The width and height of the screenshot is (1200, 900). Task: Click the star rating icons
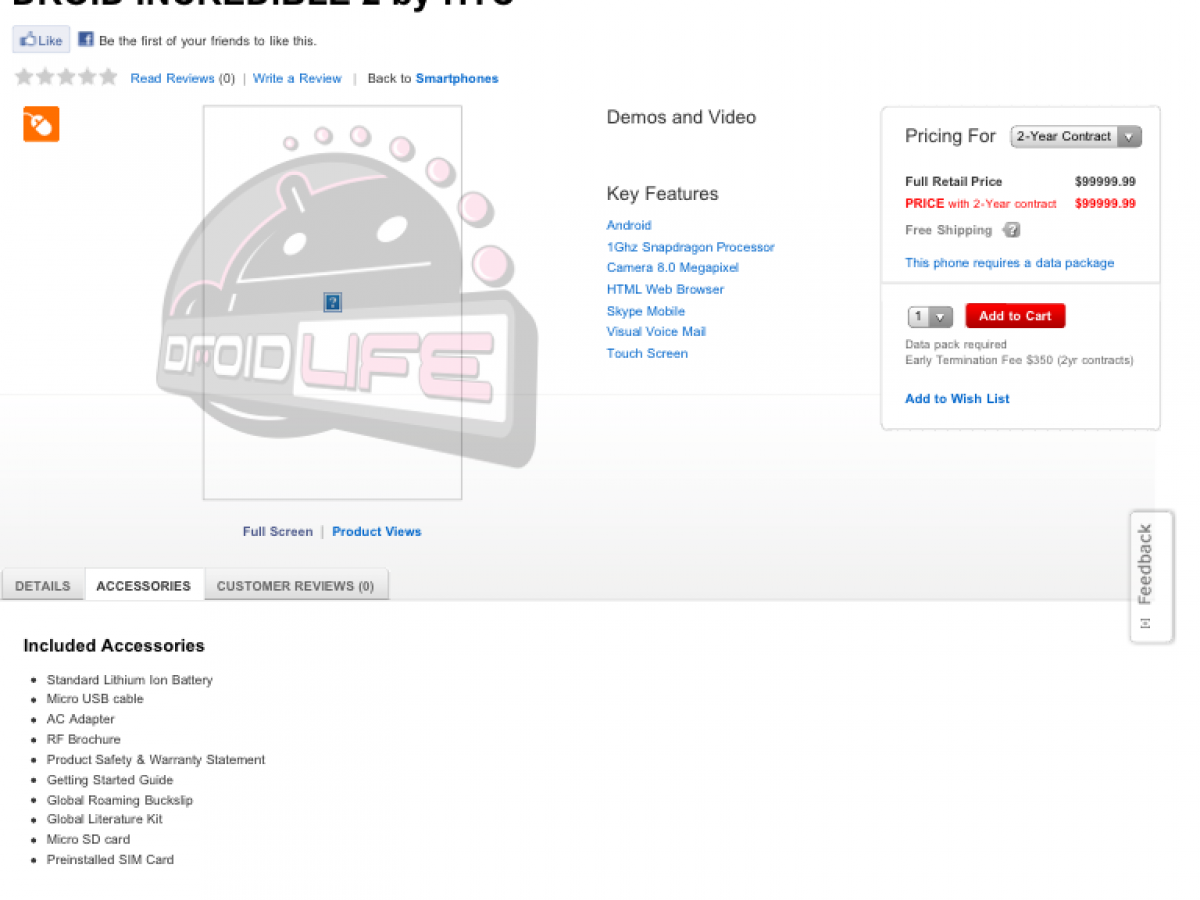[66, 77]
